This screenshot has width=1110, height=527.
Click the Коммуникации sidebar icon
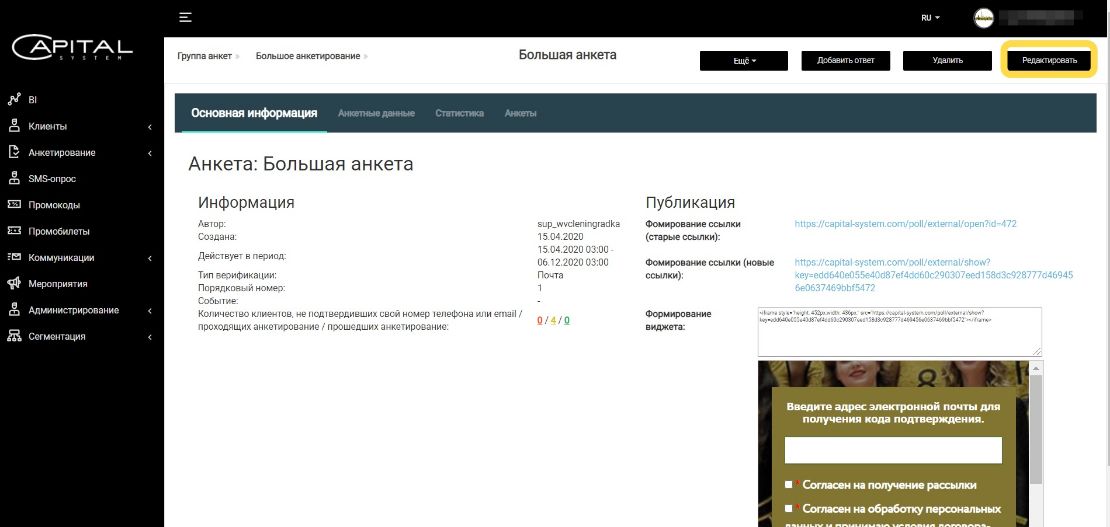click(13, 257)
